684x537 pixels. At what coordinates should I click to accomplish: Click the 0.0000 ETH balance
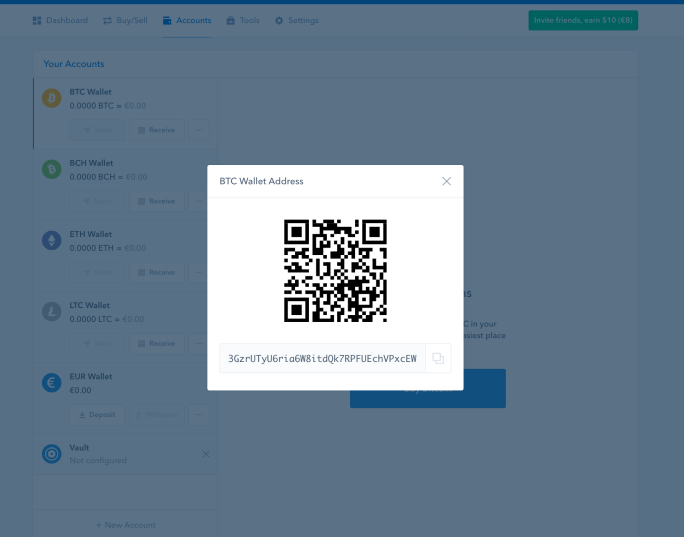91,248
